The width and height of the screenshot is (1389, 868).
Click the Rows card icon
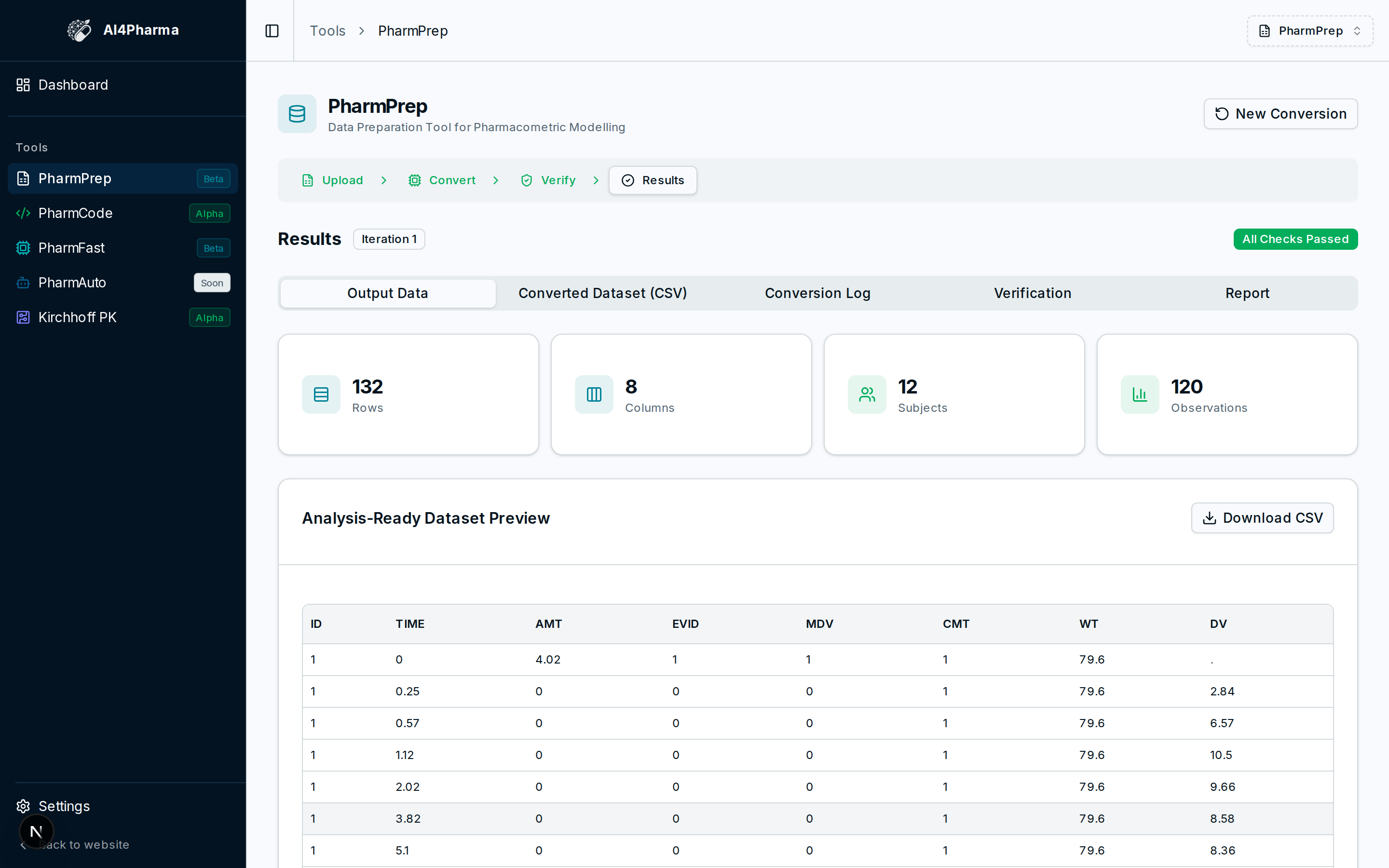tap(321, 394)
